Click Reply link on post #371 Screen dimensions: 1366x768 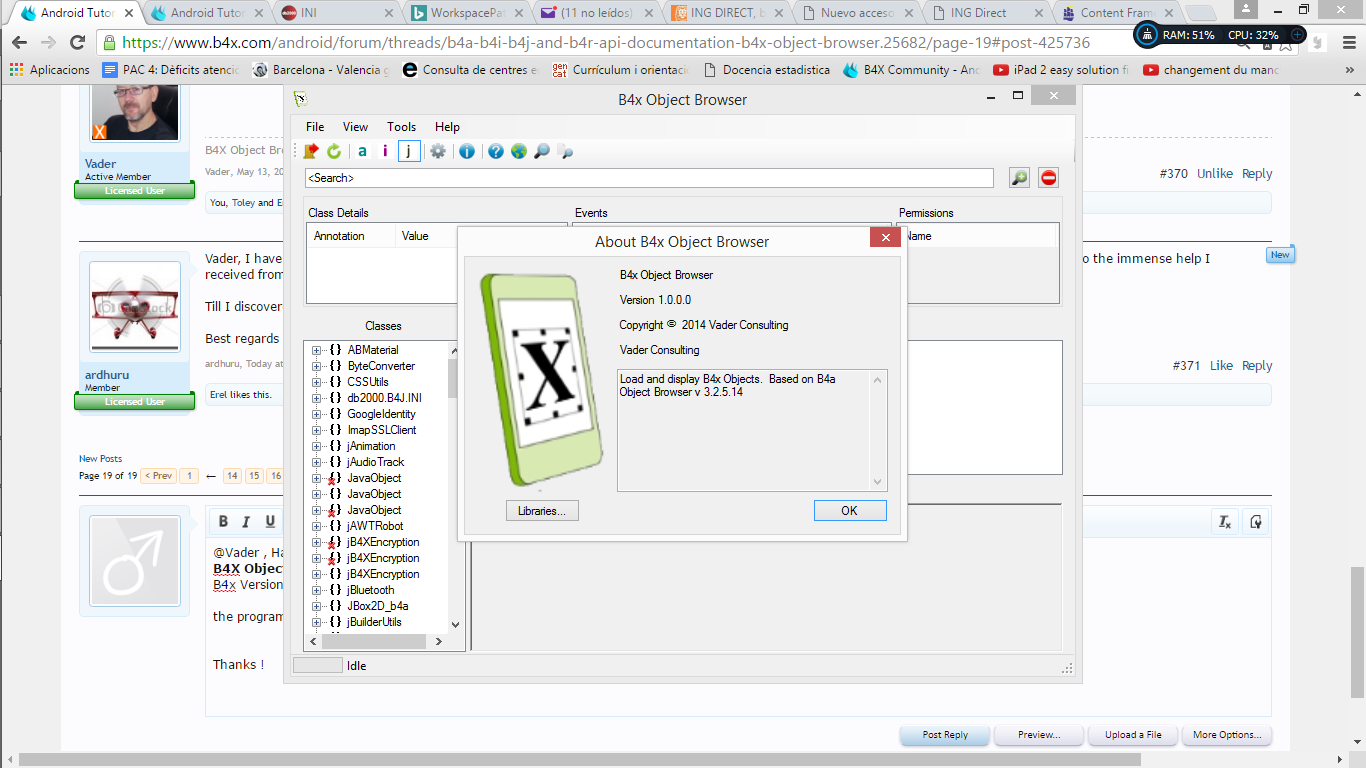[1257, 366]
